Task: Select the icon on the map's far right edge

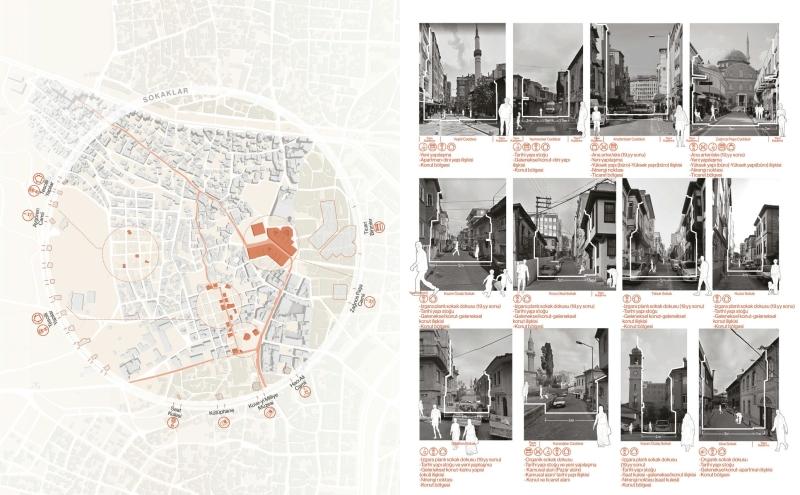Action: 380,227
